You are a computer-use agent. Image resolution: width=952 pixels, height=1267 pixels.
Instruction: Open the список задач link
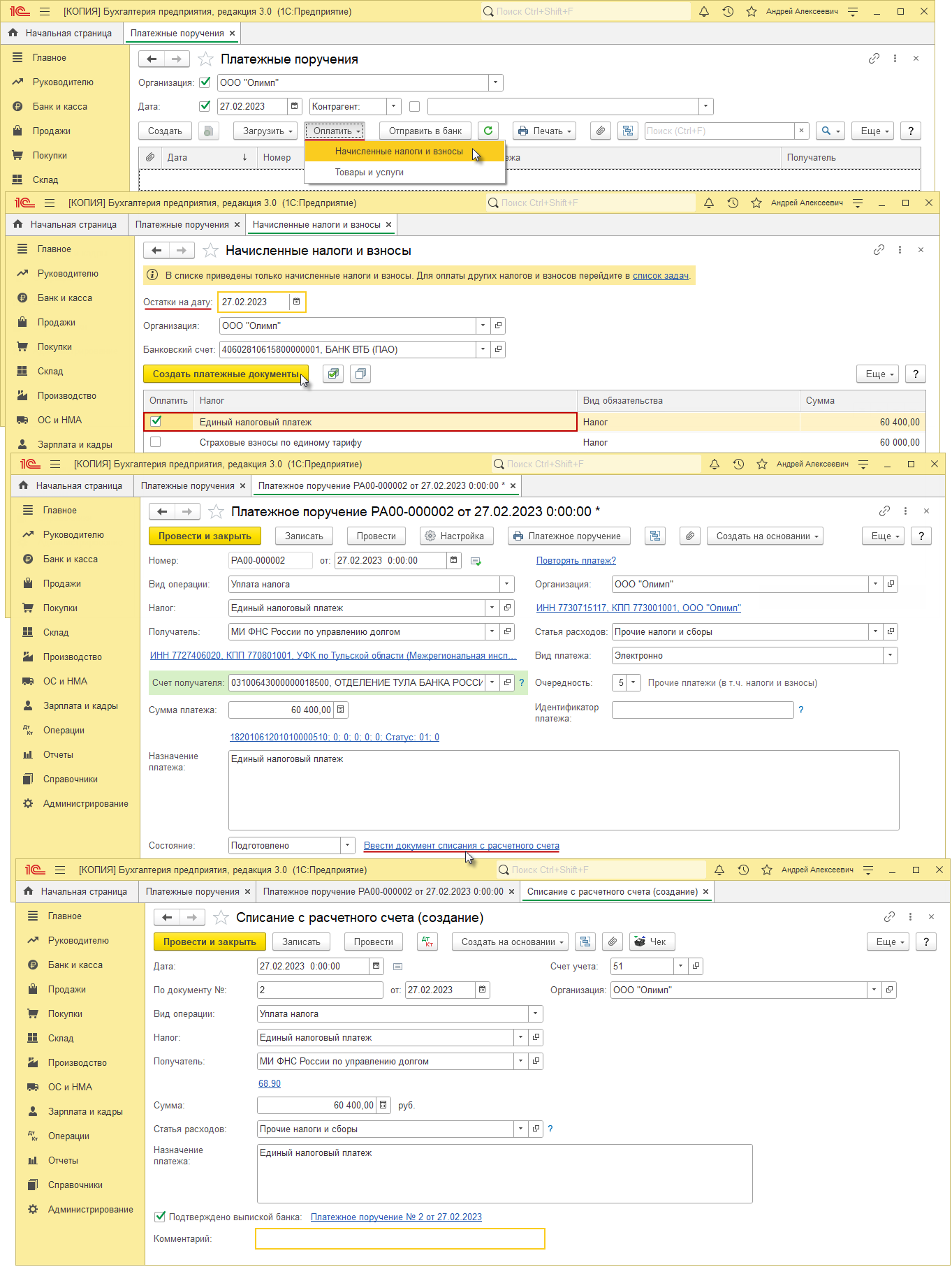(661, 276)
